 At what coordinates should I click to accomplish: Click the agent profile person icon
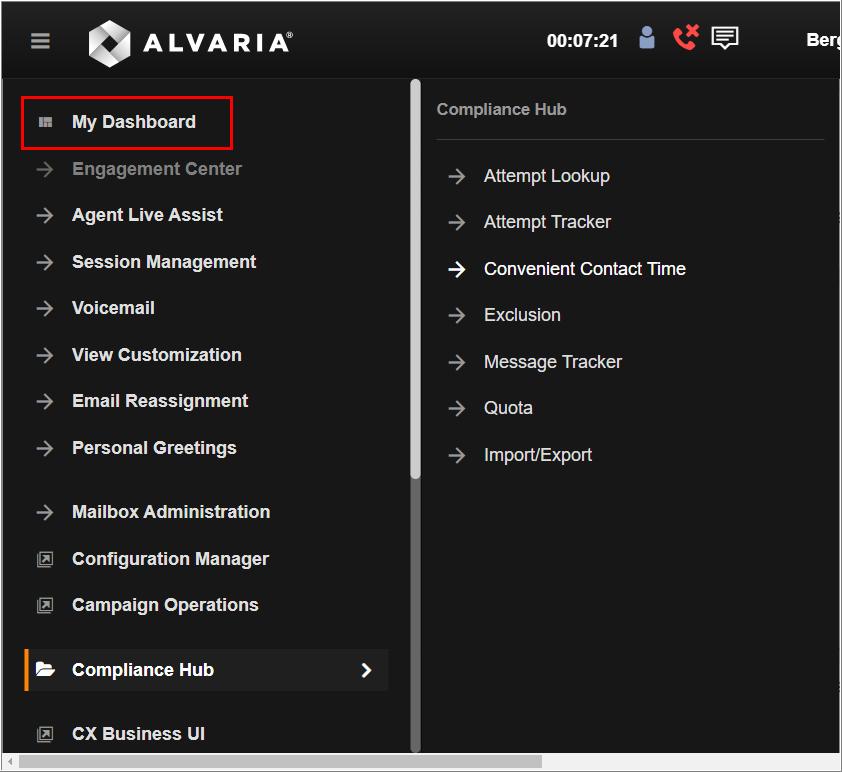pos(645,38)
